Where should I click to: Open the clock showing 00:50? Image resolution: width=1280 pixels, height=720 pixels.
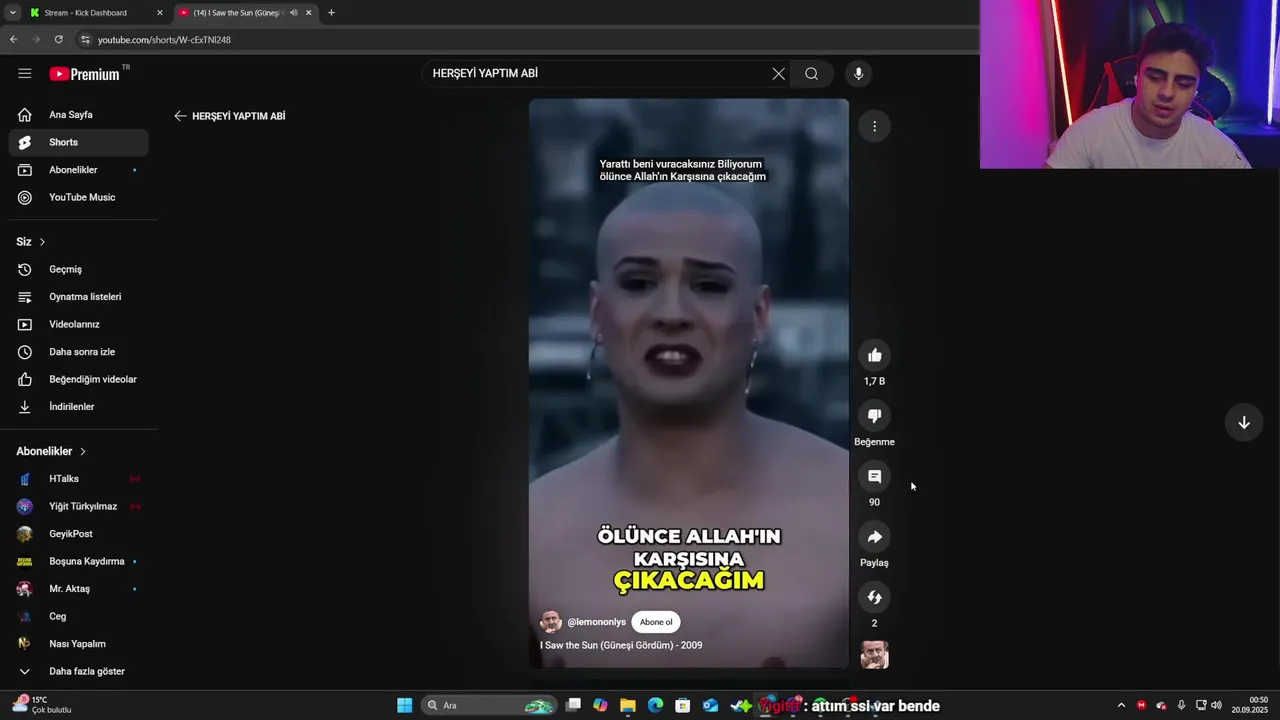click(1250, 705)
